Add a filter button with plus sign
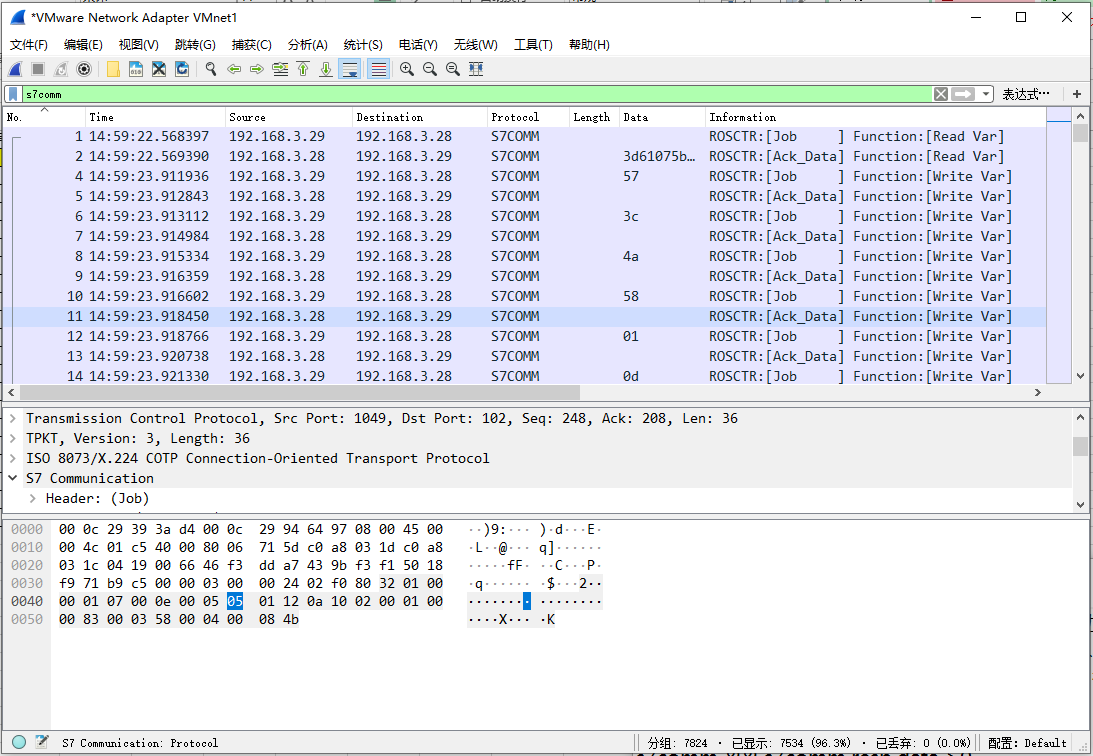 pos(1077,94)
